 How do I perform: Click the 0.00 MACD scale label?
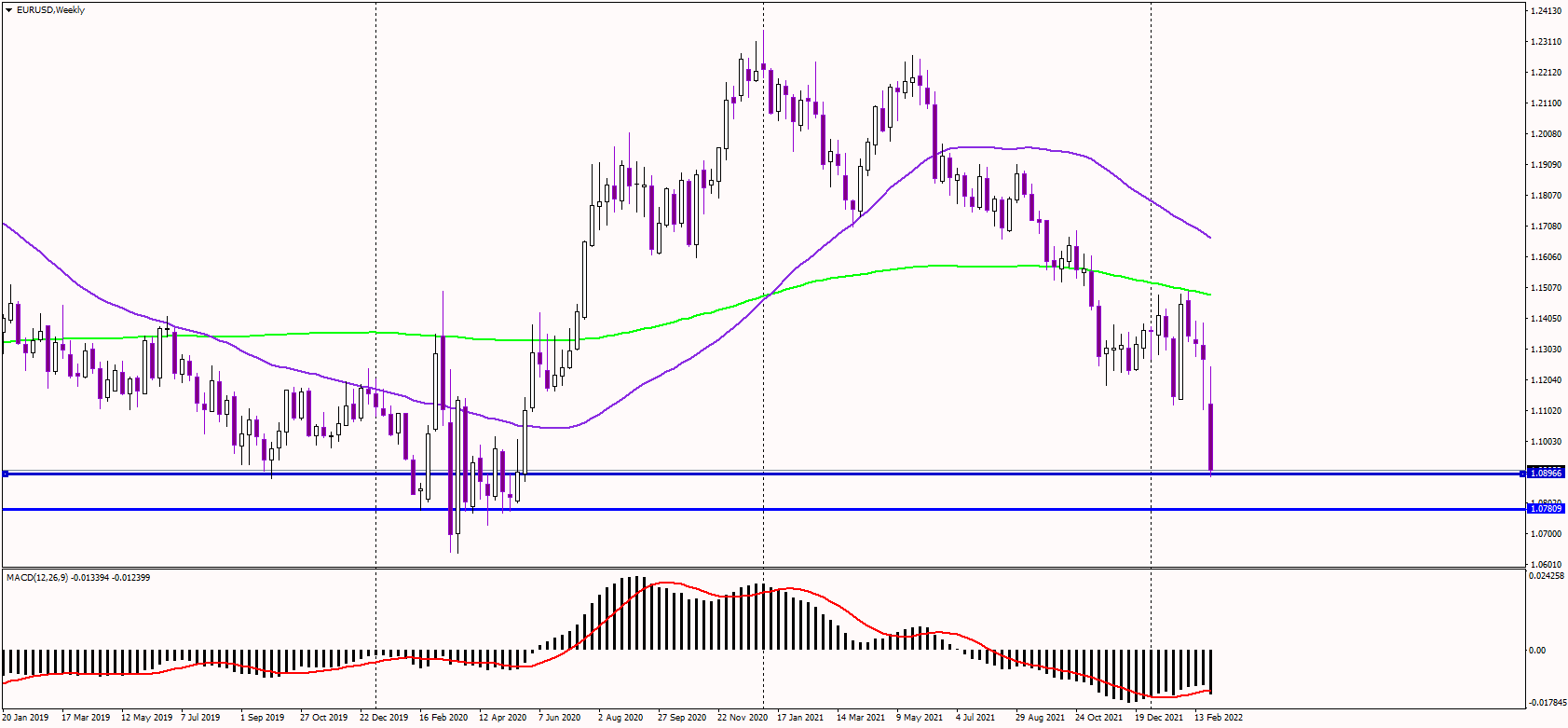click(x=1538, y=651)
